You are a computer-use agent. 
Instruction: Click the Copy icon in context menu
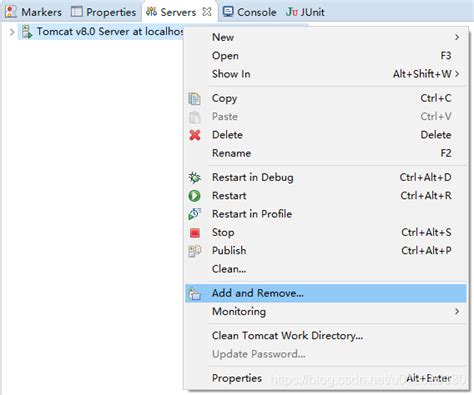[x=195, y=99]
